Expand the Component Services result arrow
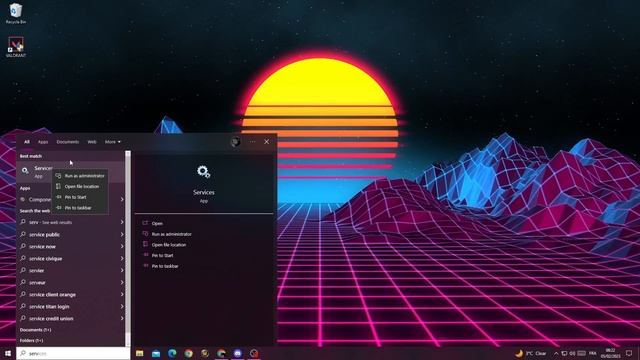Image resolution: width=640 pixels, height=360 pixels. click(122, 199)
